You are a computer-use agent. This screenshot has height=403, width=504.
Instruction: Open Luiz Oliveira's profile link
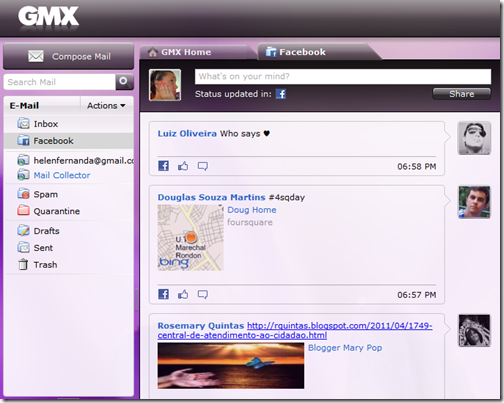pyautogui.click(x=187, y=134)
